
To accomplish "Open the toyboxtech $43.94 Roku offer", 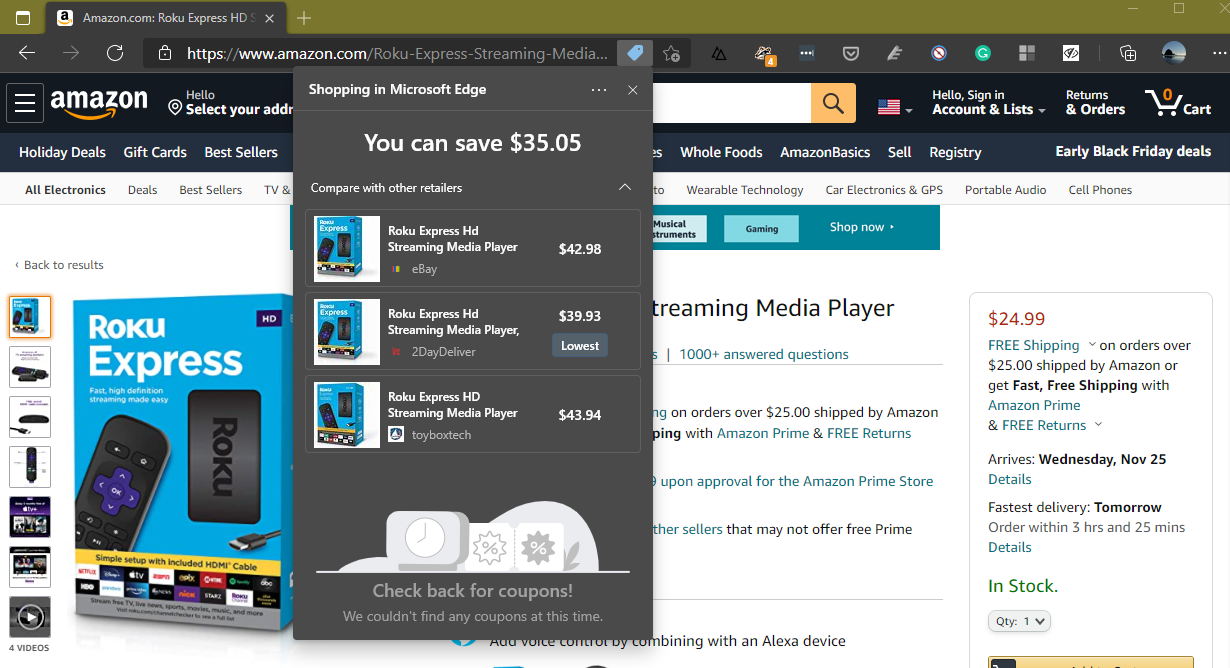I will [473, 414].
